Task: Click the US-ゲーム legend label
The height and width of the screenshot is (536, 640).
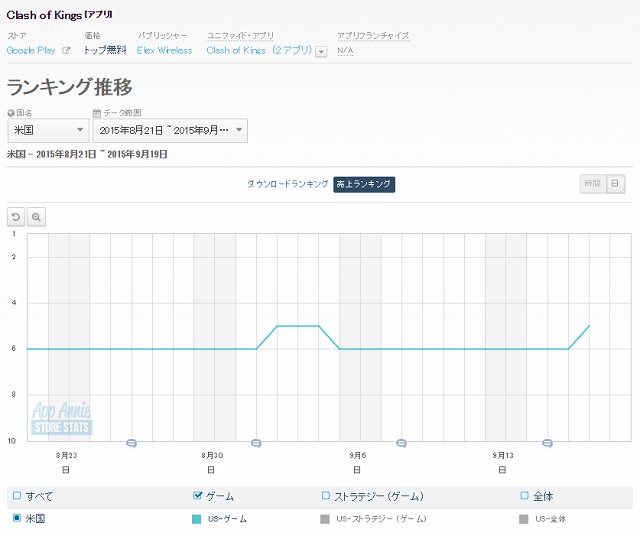Action: [227, 519]
